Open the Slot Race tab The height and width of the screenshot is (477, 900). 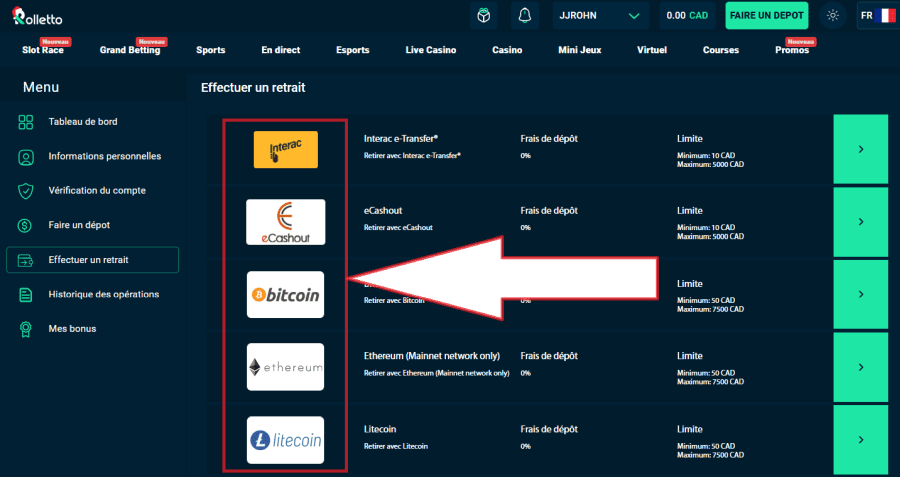(43, 50)
